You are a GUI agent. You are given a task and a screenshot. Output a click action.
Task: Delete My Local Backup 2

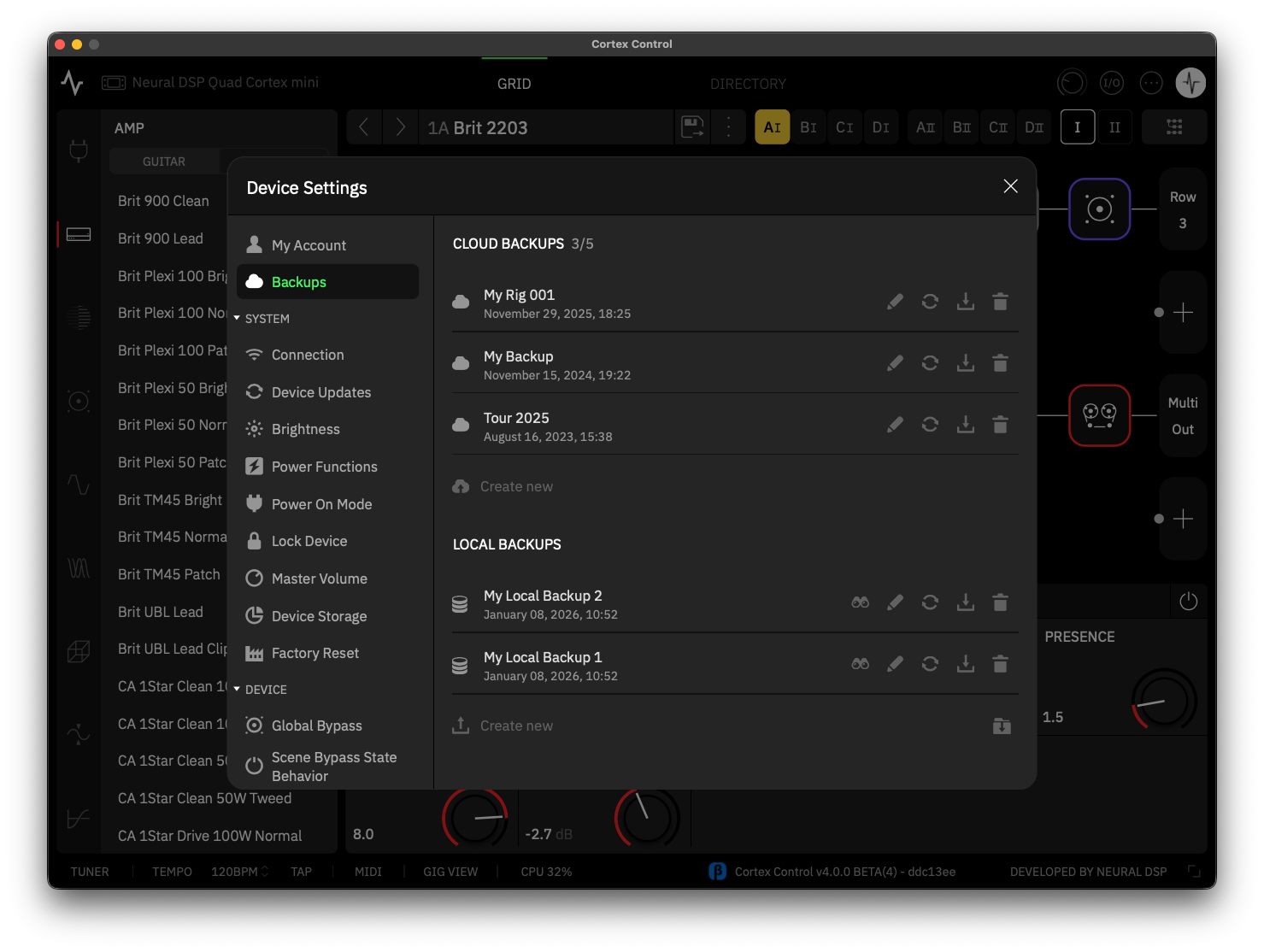point(1000,602)
